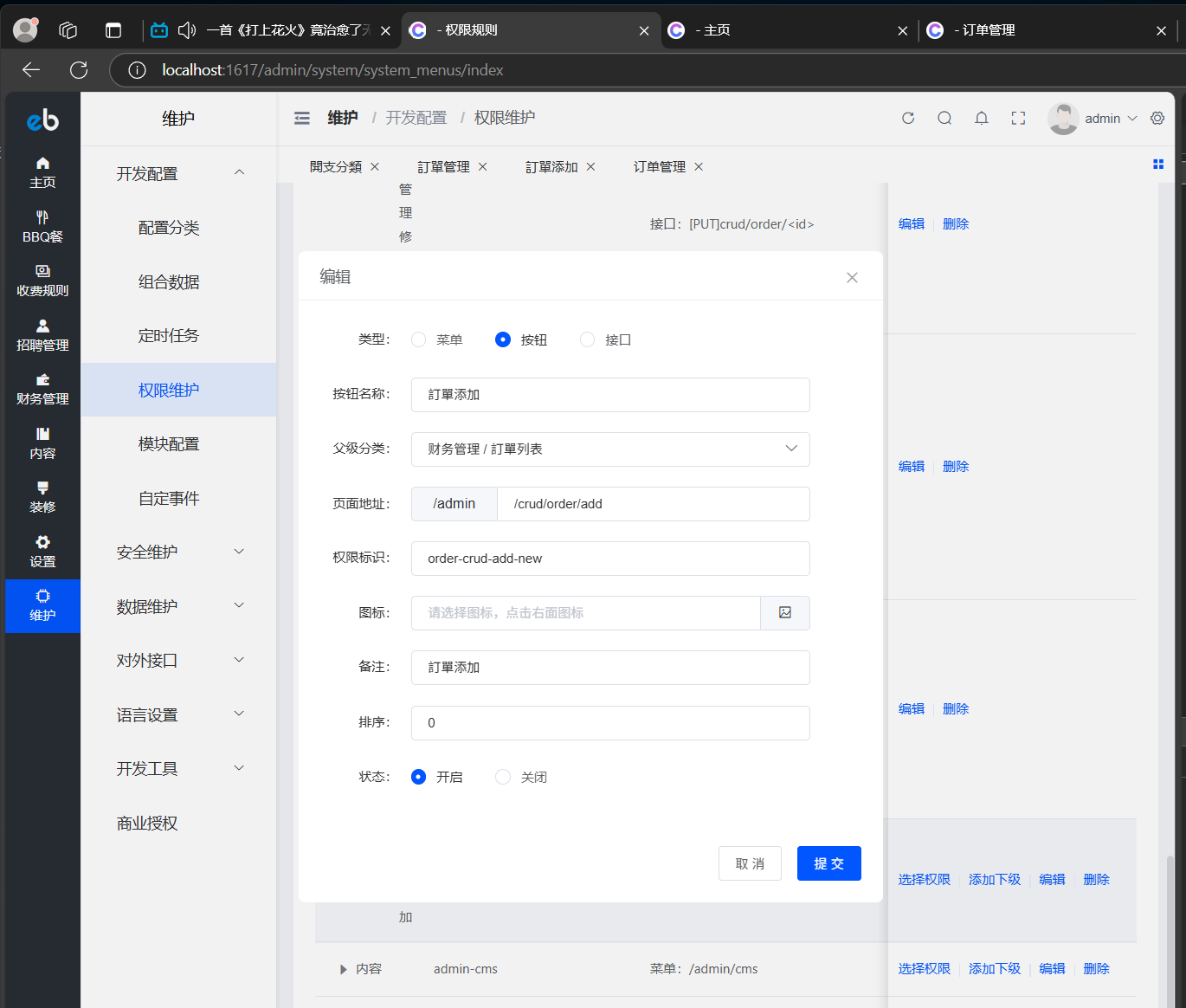Open the 内容 sidebar section
This screenshot has width=1186, height=1008.
[x=42, y=443]
